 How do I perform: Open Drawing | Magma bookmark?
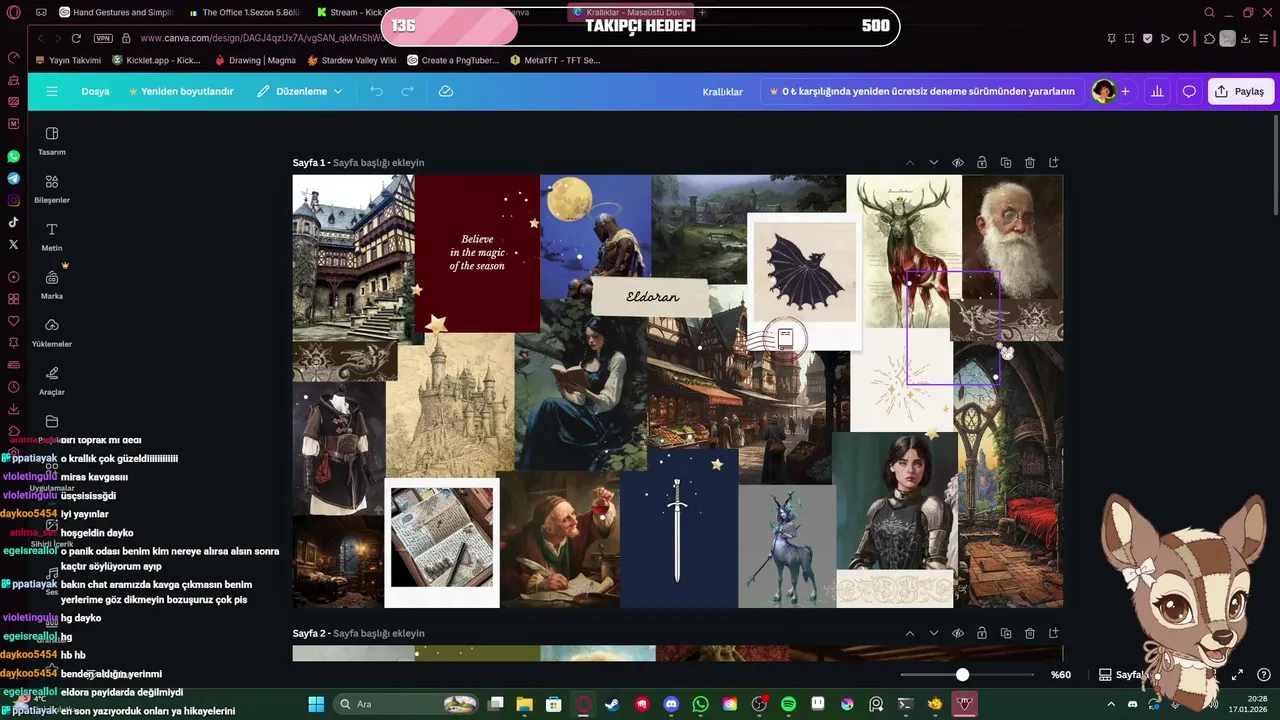coord(255,60)
